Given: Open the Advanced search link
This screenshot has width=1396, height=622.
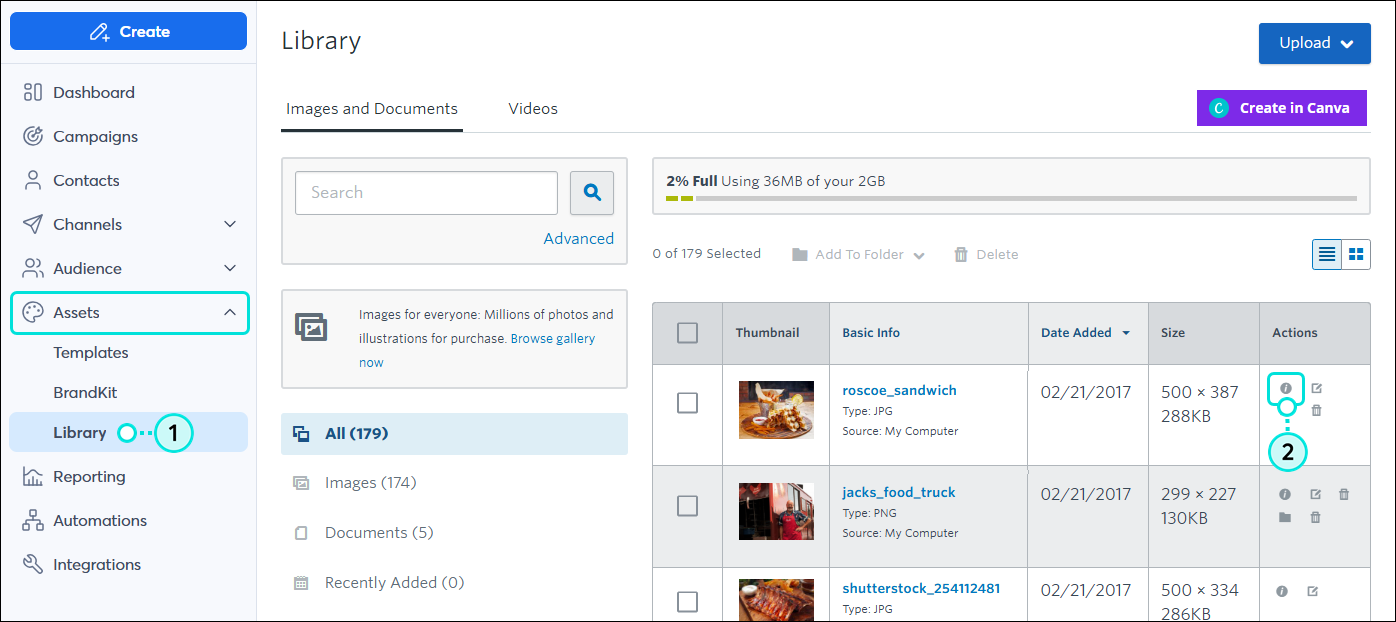Looking at the screenshot, I should [x=578, y=239].
